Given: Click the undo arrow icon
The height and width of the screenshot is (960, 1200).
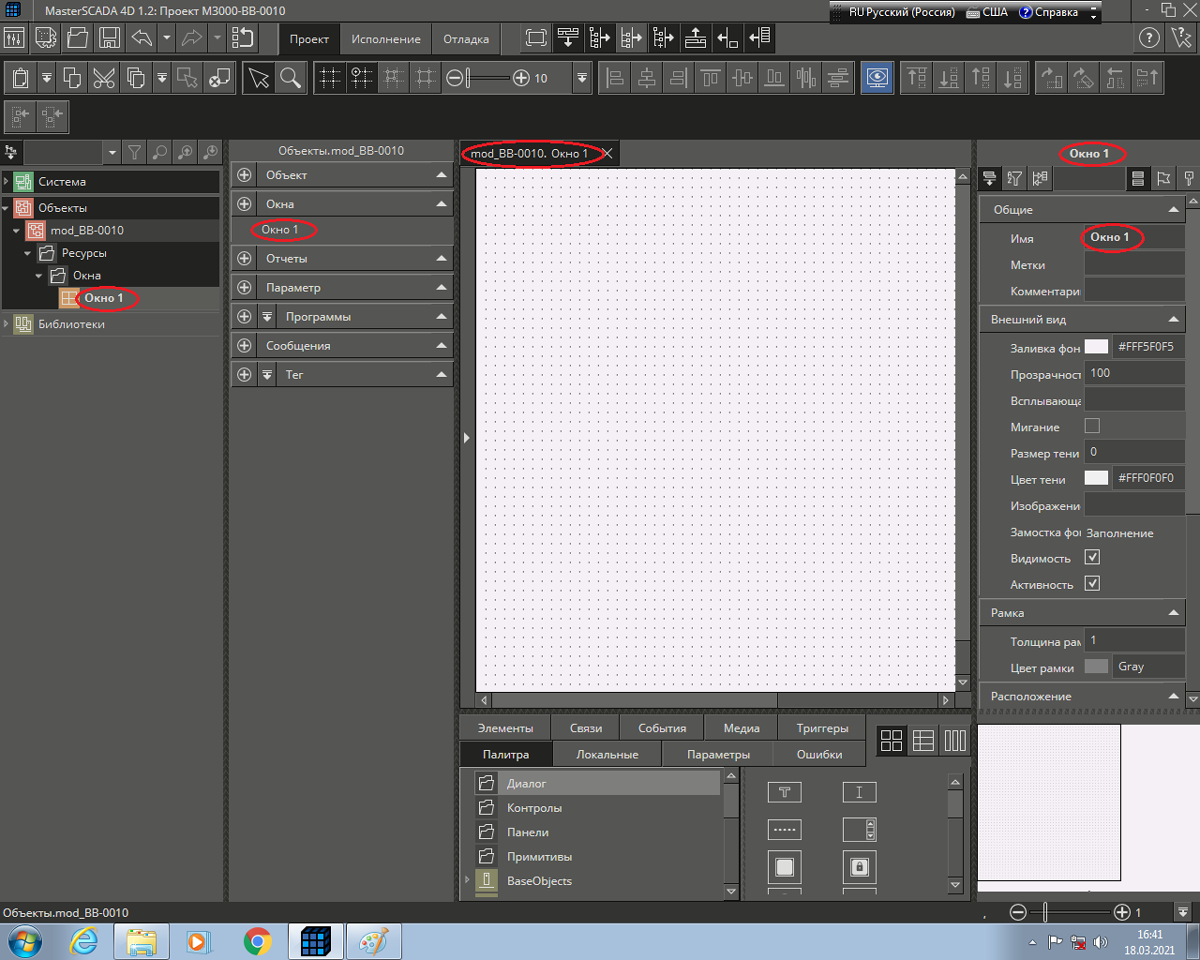Looking at the screenshot, I should click(141, 39).
